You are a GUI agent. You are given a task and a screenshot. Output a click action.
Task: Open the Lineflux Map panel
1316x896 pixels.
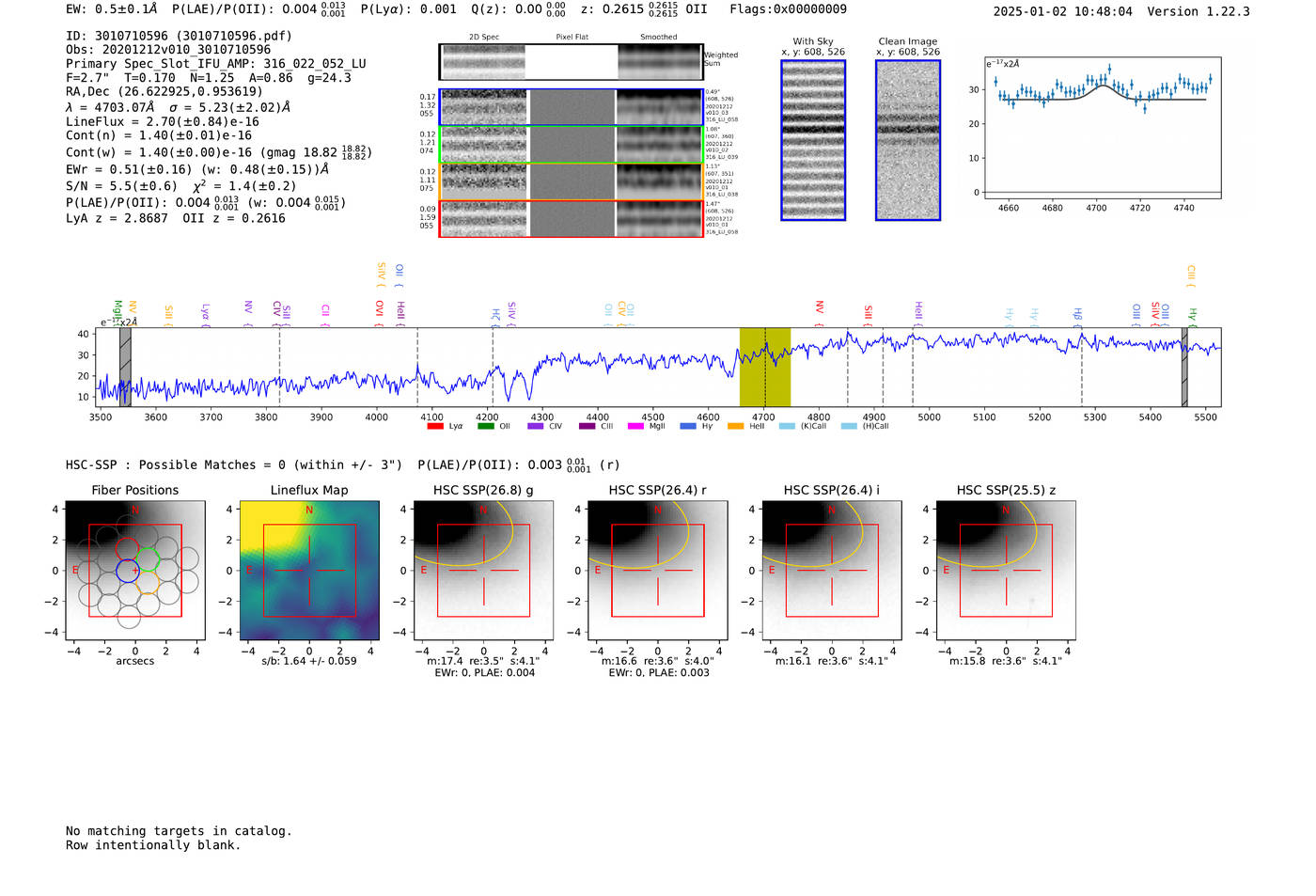tap(309, 570)
